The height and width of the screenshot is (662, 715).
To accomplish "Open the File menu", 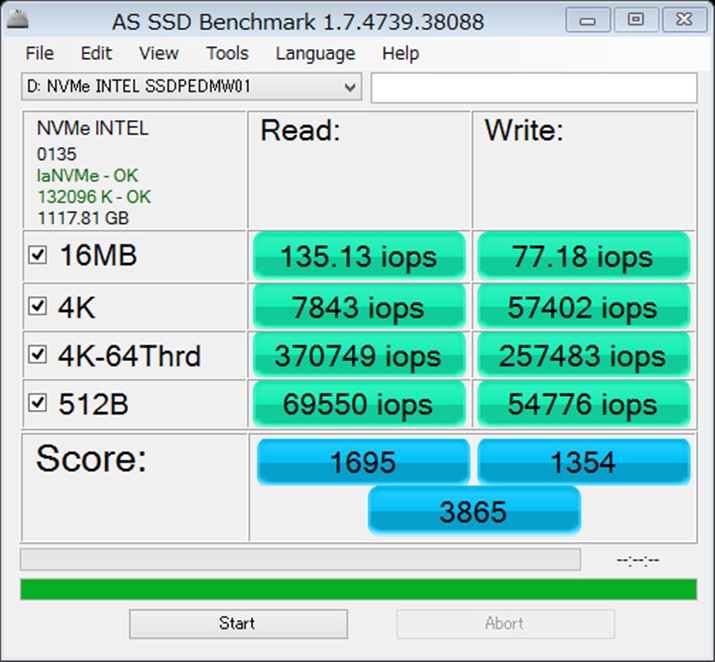I will tap(40, 54).
